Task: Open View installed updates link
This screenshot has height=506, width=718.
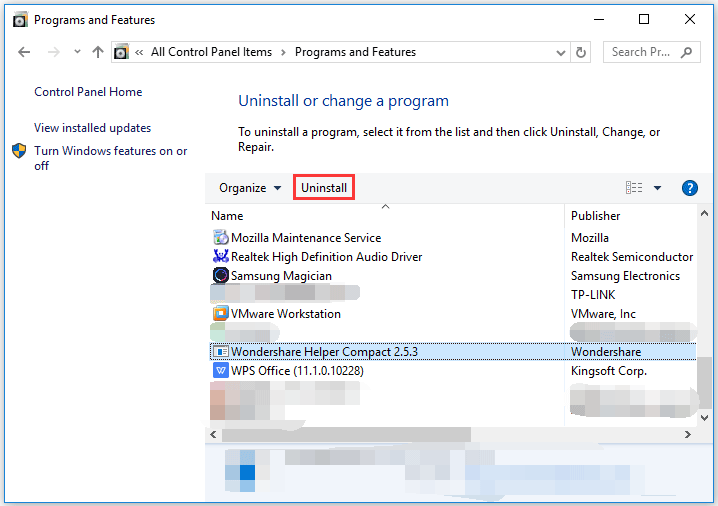Action: (x=92, y=128)
